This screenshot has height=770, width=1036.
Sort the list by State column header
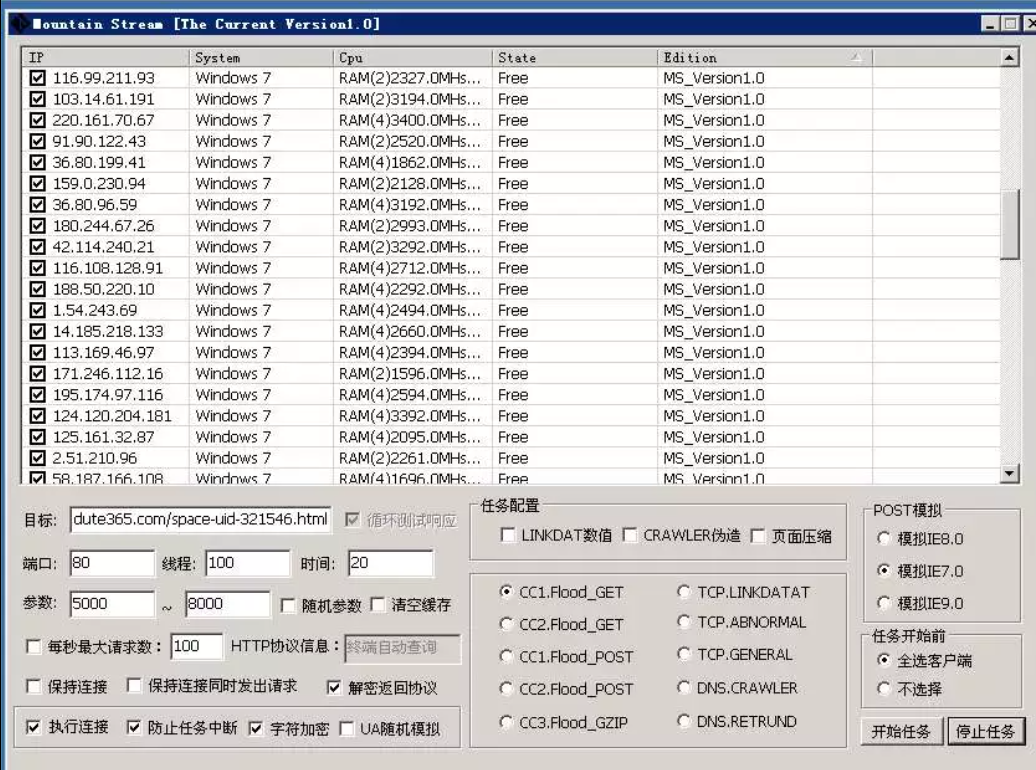pyautogui.click(x=575, y=58)
